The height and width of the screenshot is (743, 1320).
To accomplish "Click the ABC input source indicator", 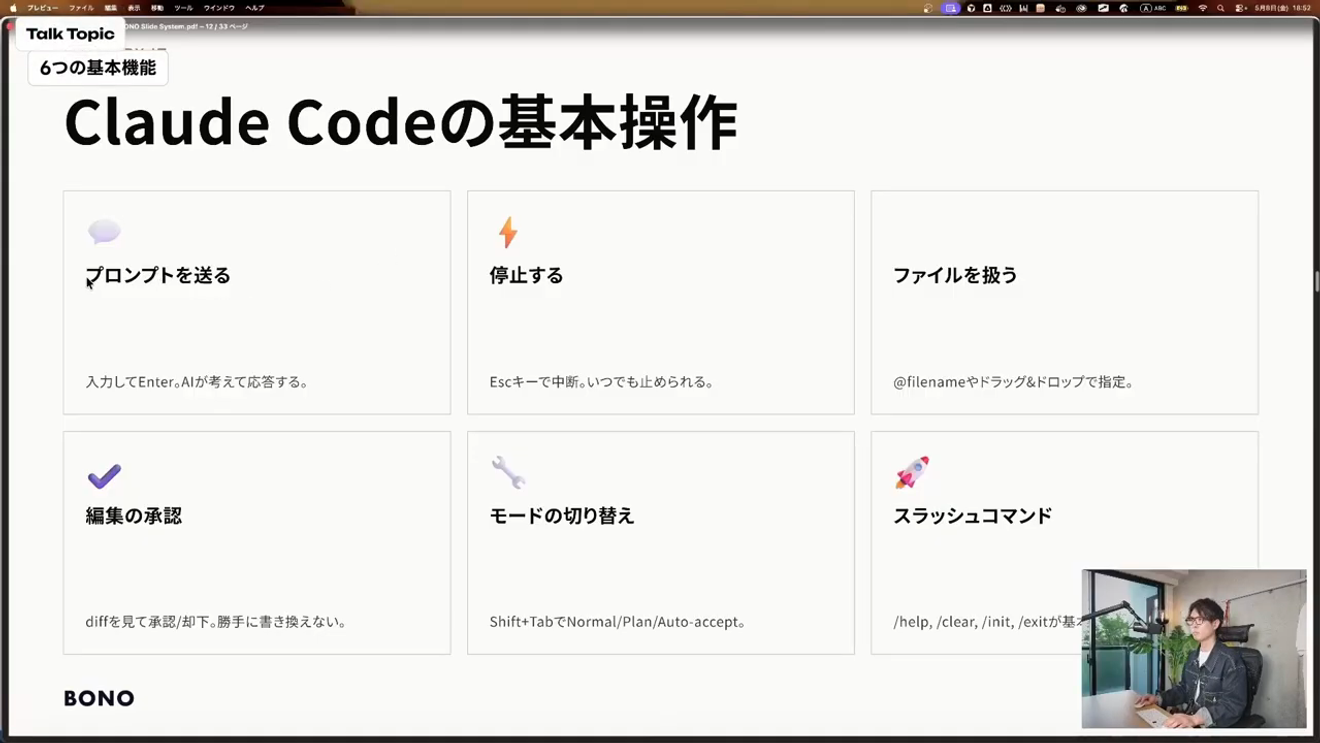I will point(1153,8).
